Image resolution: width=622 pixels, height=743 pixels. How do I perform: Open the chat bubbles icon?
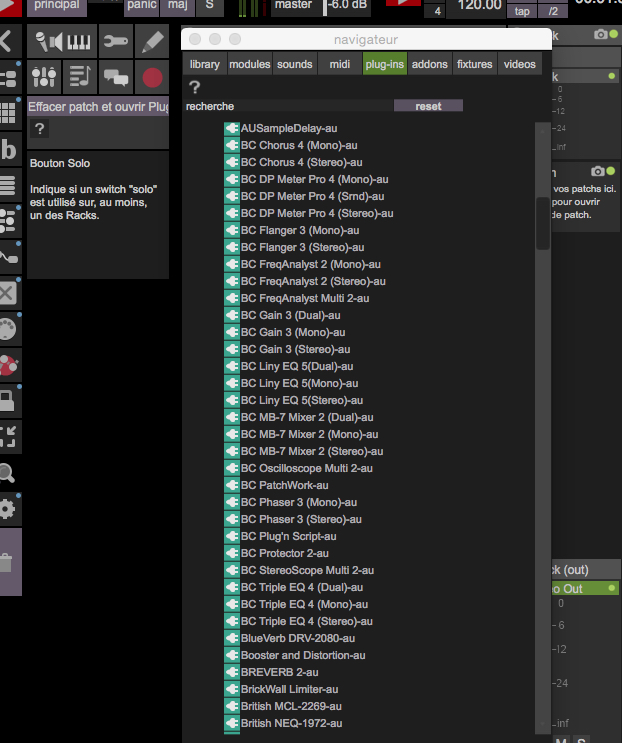(x=116, y=77)
